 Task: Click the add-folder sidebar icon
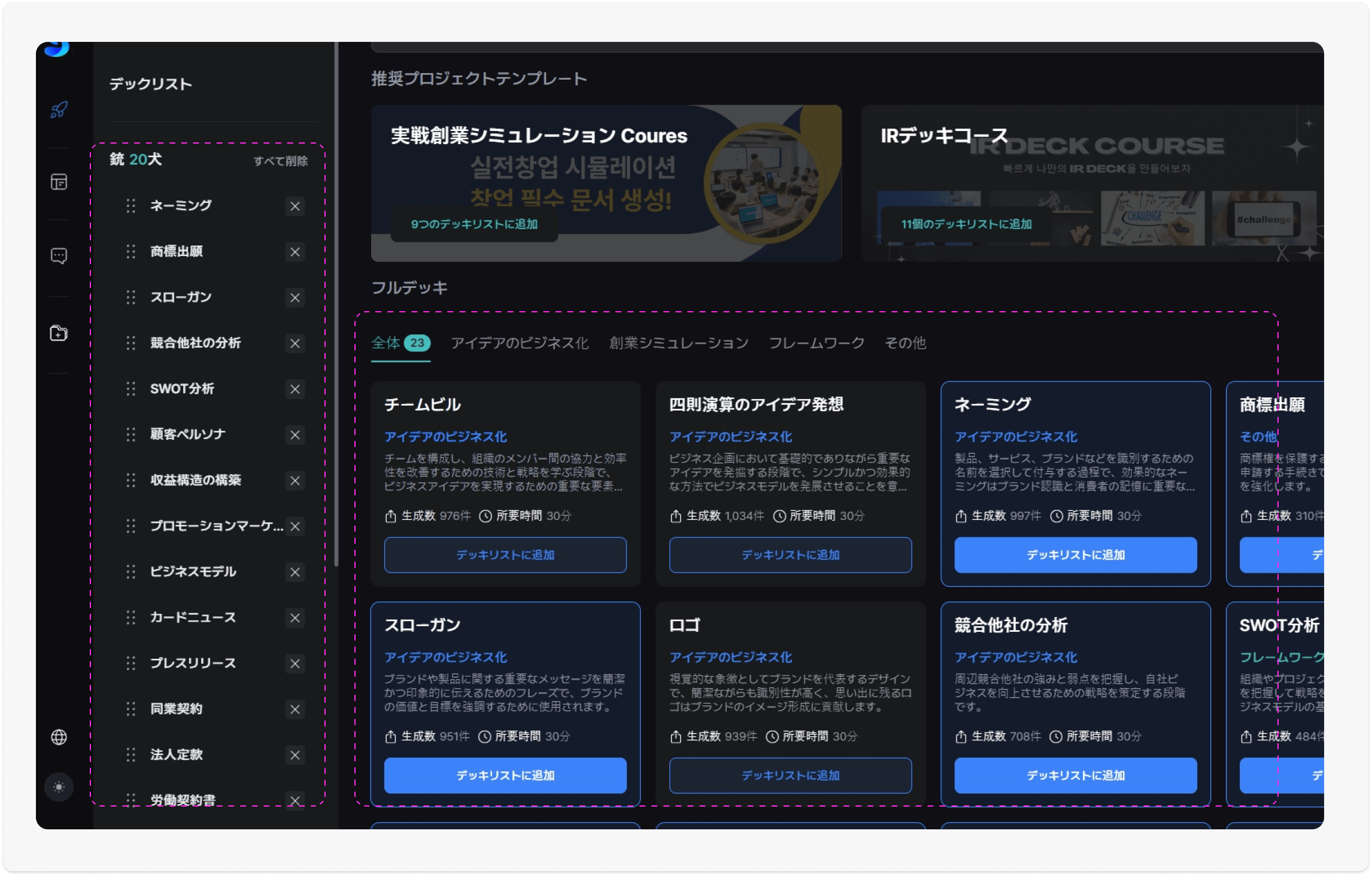click(x=59, y=333)
